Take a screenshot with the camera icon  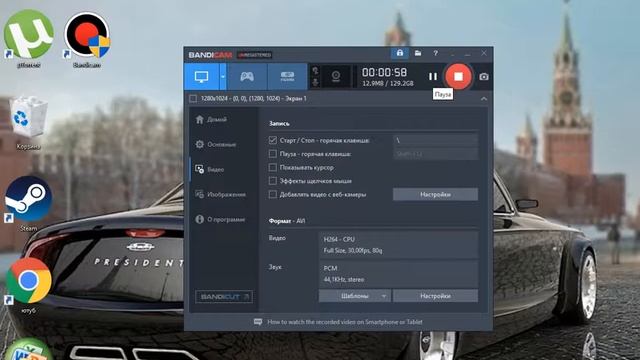[484, 77]
